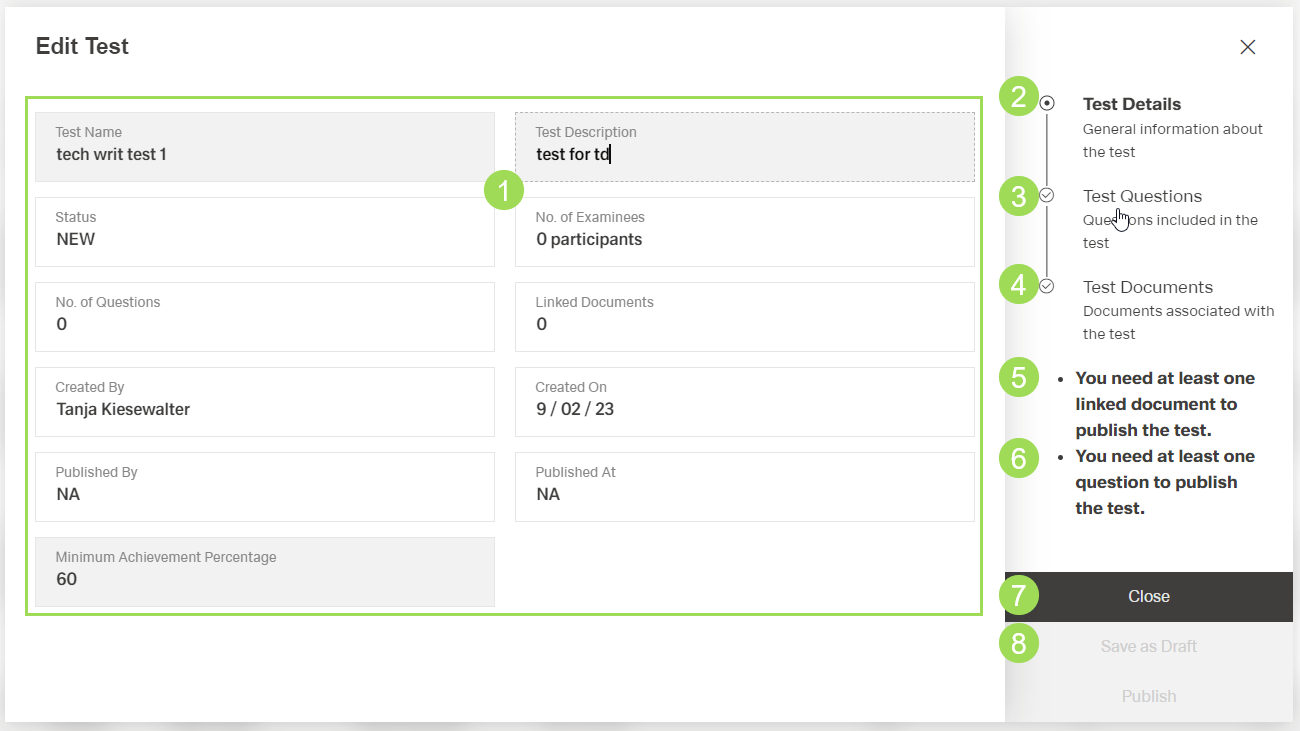
Task: Click the green callout badge number 1
Action: point(504,190)
